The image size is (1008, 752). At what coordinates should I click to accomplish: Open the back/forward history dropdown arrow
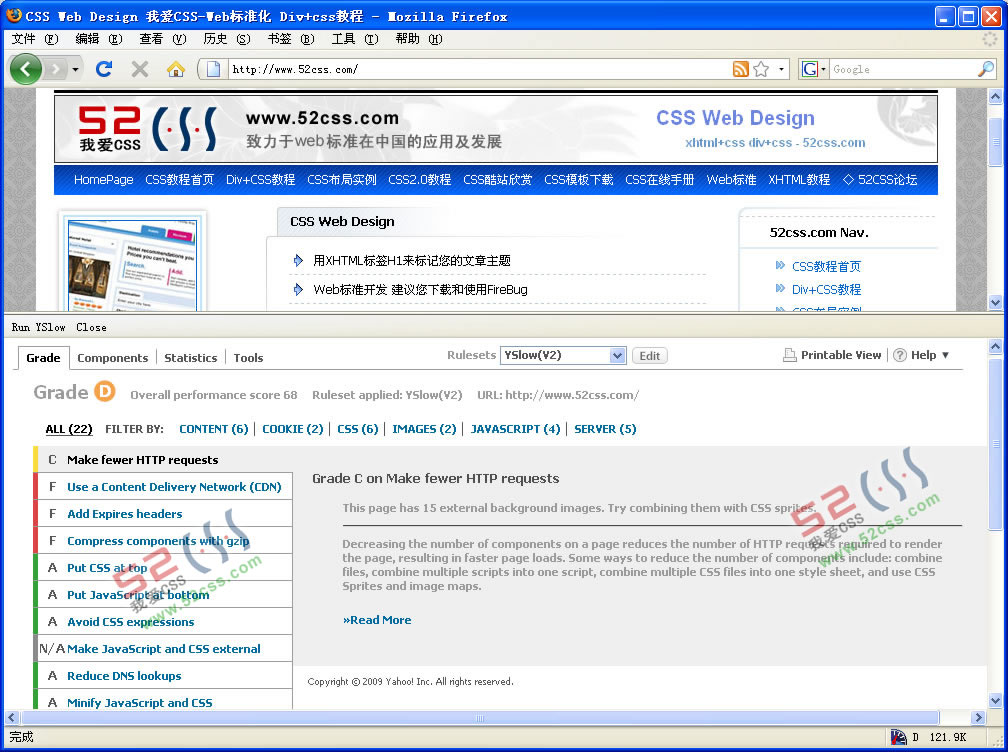tap(75, 69)
